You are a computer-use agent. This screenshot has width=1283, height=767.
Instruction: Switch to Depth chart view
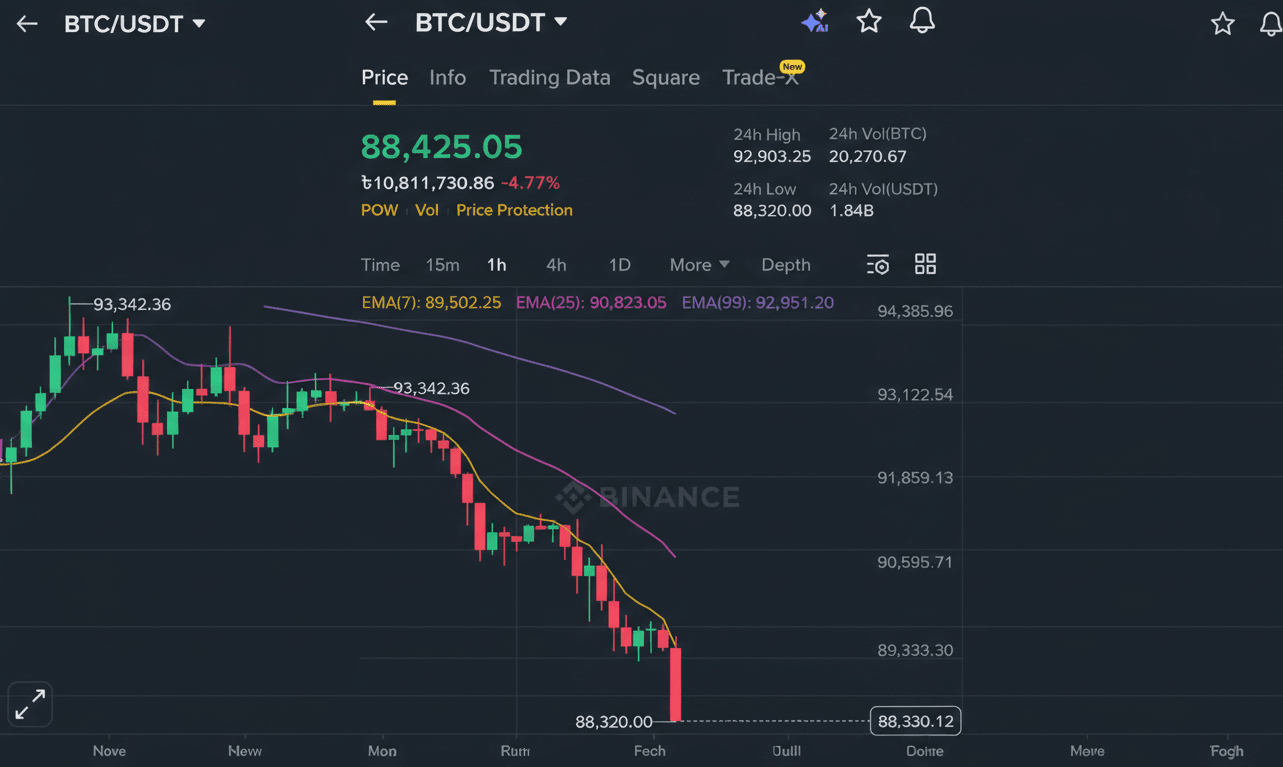pos(786,265)
